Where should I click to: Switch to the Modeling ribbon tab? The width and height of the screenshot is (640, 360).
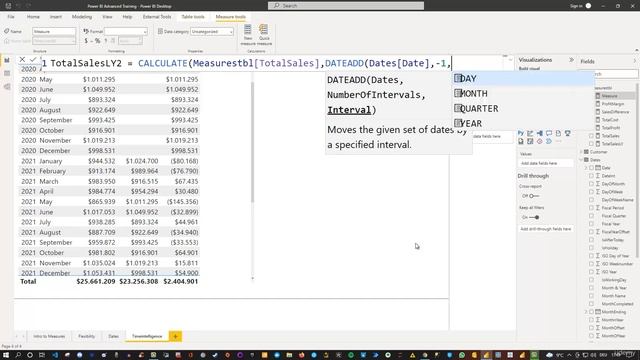click(x=82, y=17)
